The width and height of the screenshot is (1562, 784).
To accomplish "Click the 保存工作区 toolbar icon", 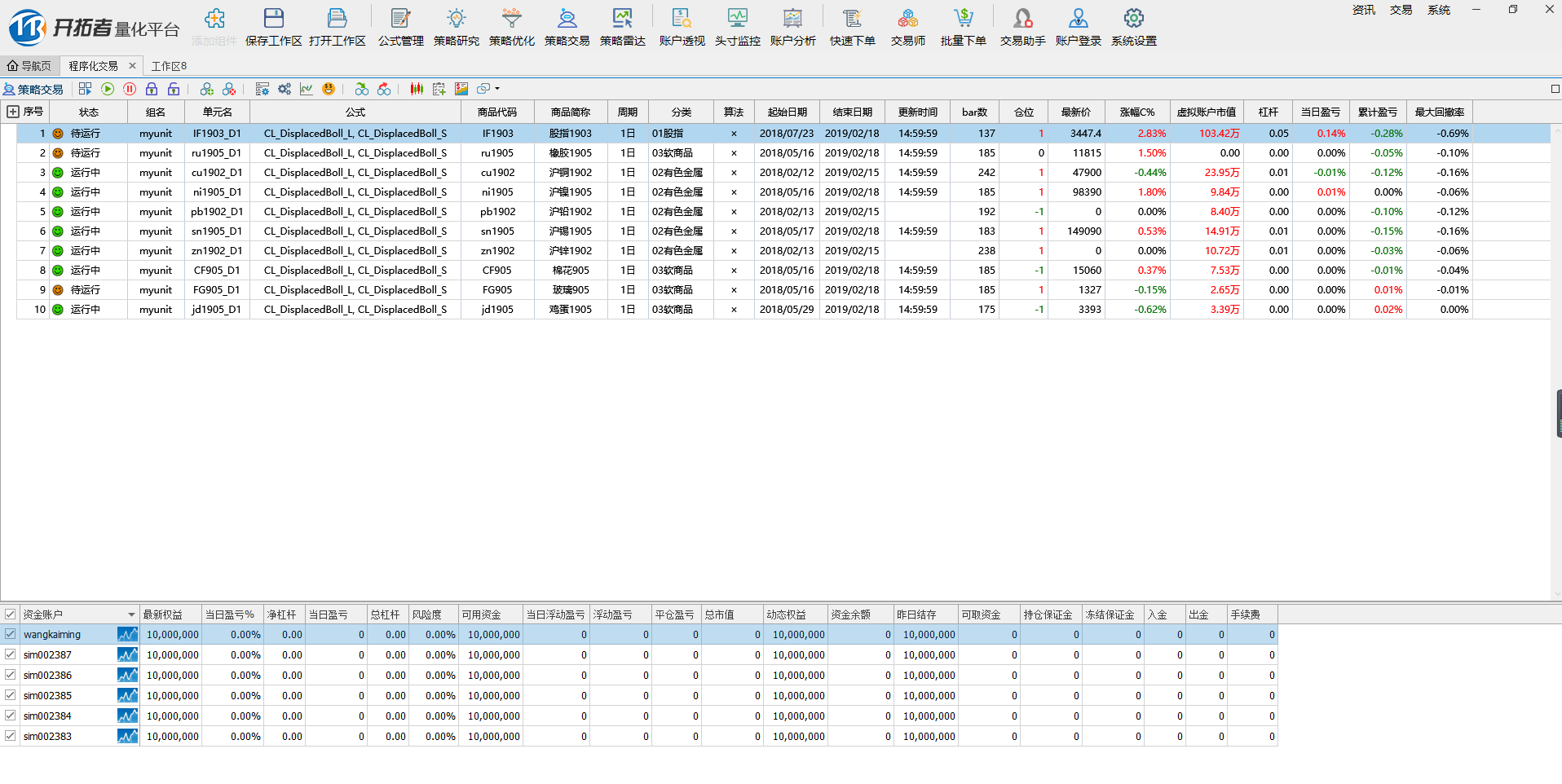I will (274, 27).
